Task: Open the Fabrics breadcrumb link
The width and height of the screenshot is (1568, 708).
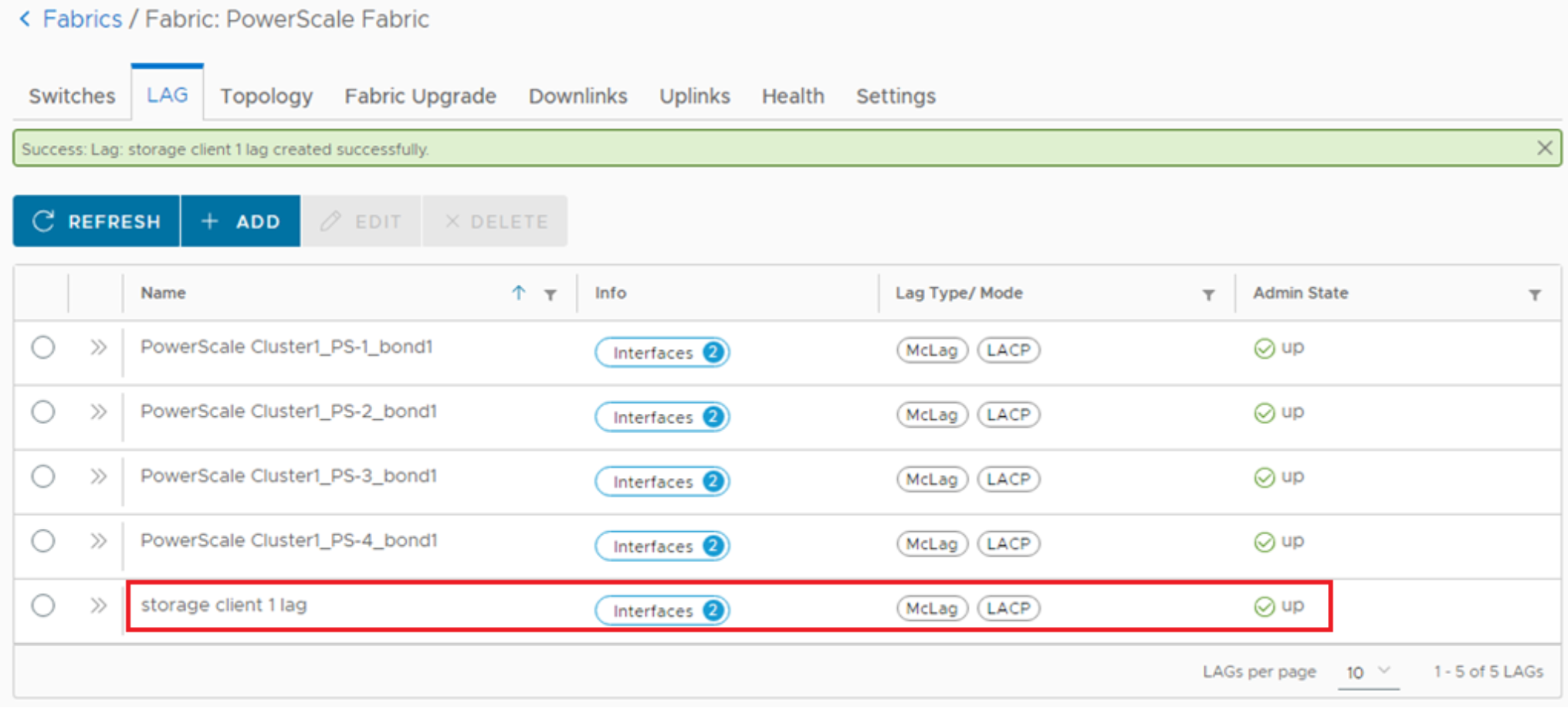Action: pos(82,19)
